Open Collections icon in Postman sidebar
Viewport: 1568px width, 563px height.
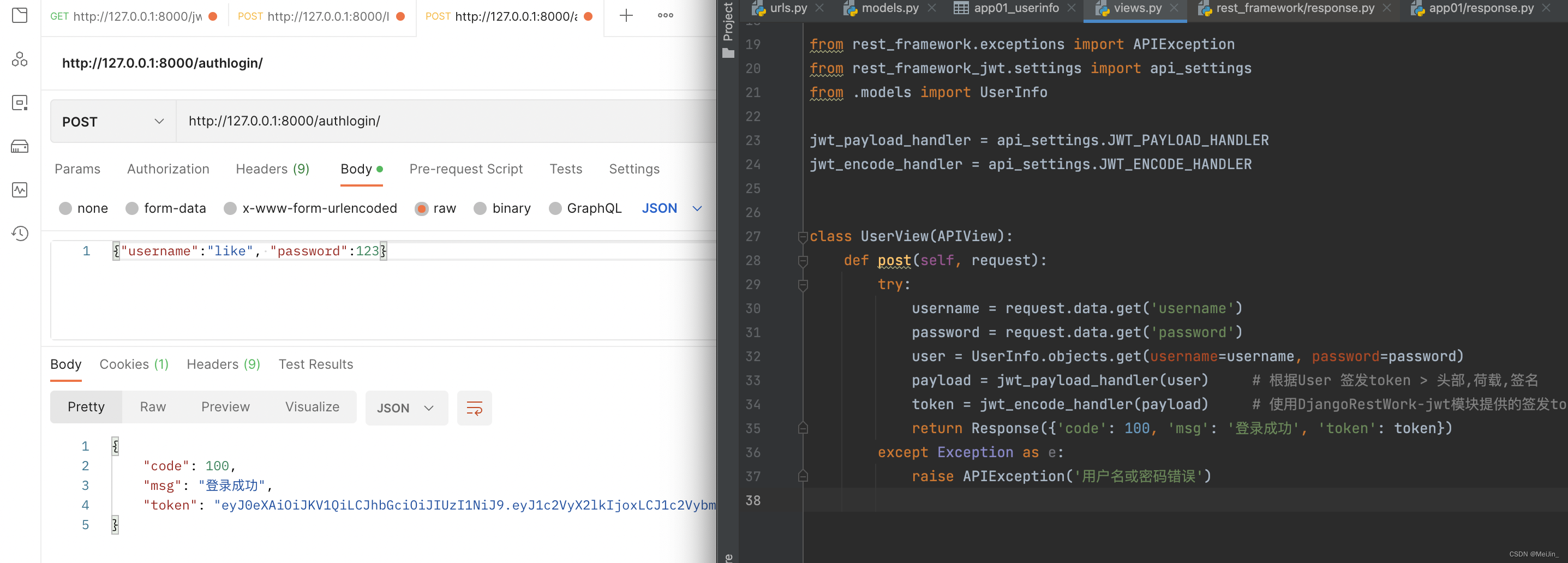click(x=20, y=15)
